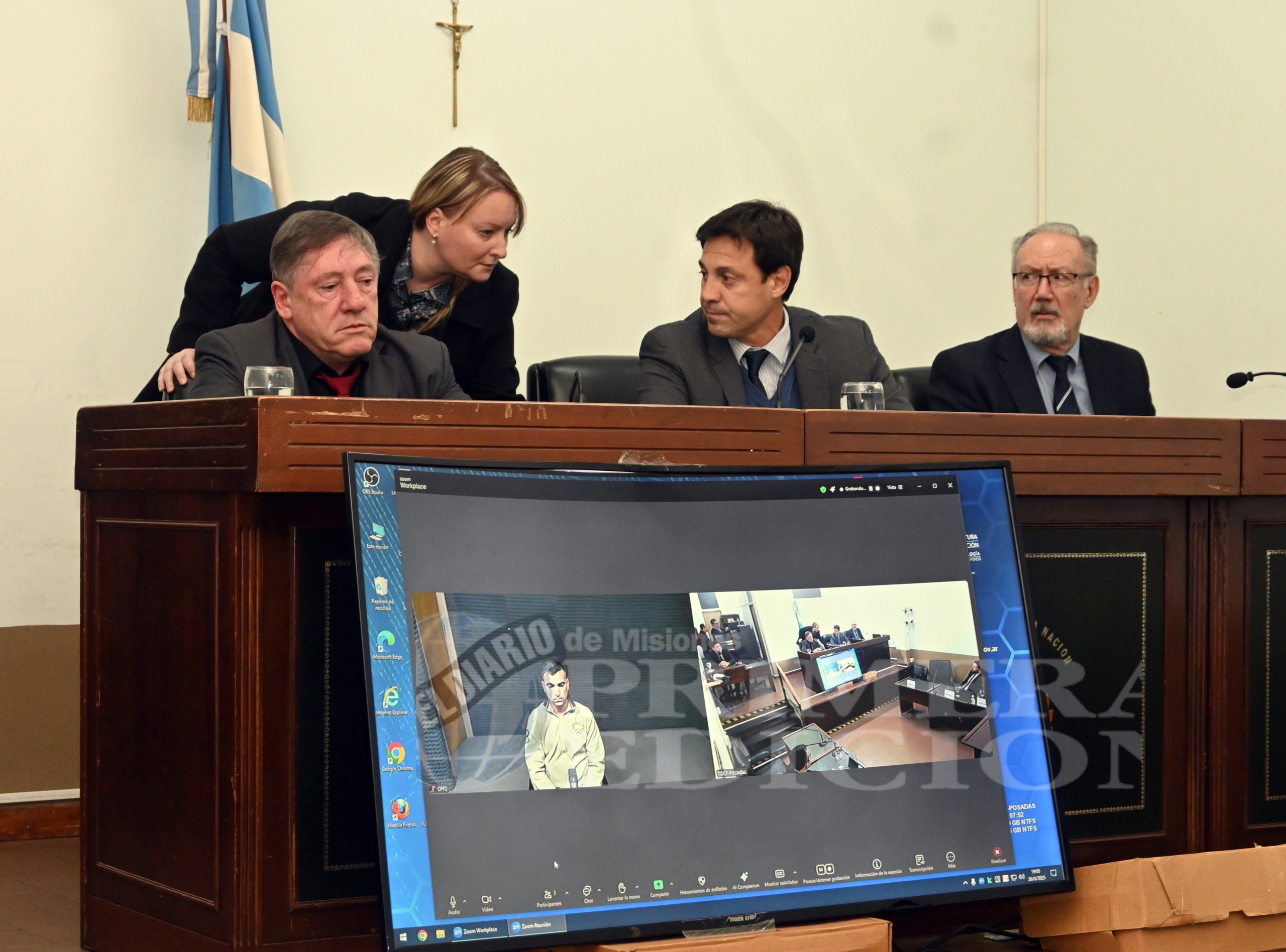Open the Transcripción icon
The image size is (1286, 952).
tap(920, 861)
